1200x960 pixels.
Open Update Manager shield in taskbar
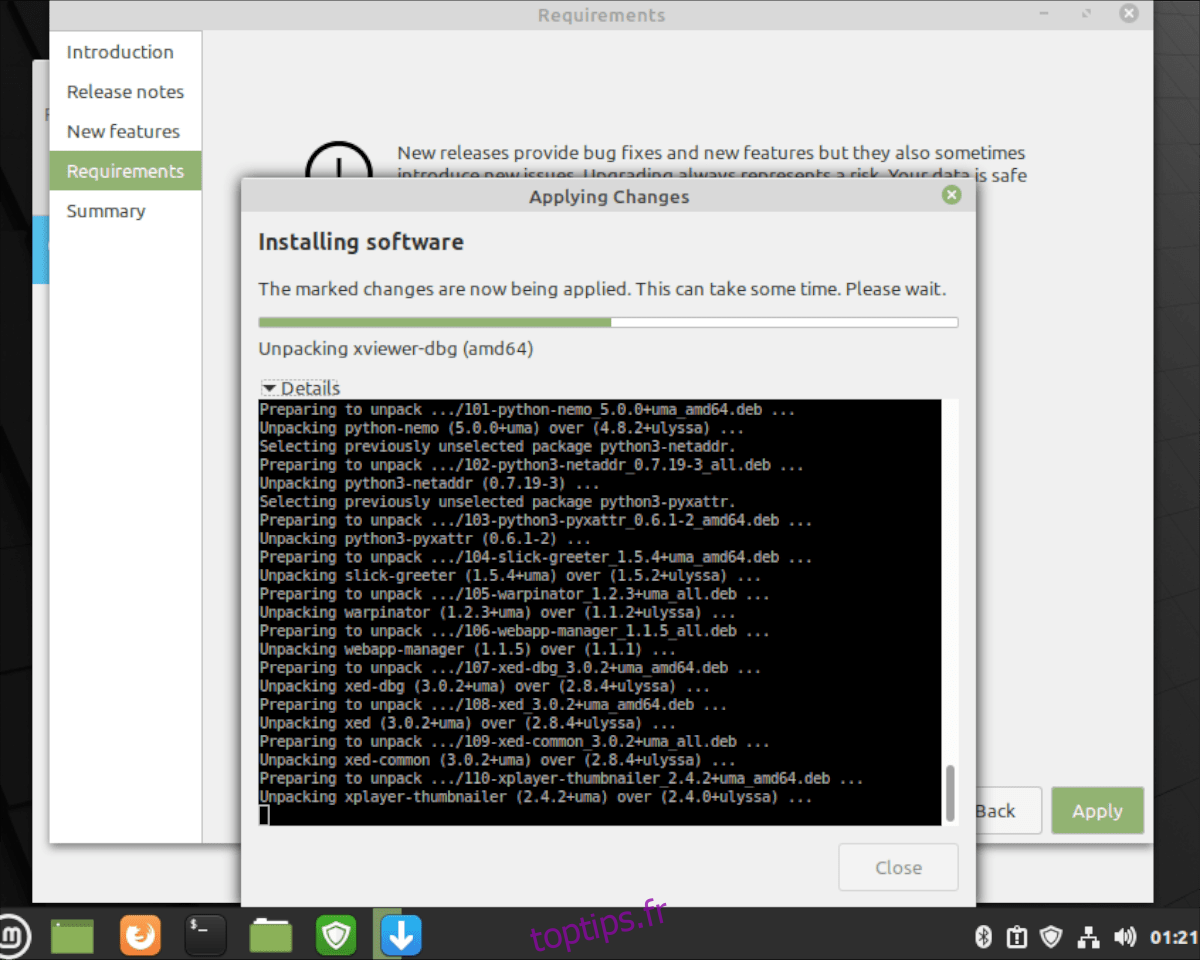pos(336,936)
